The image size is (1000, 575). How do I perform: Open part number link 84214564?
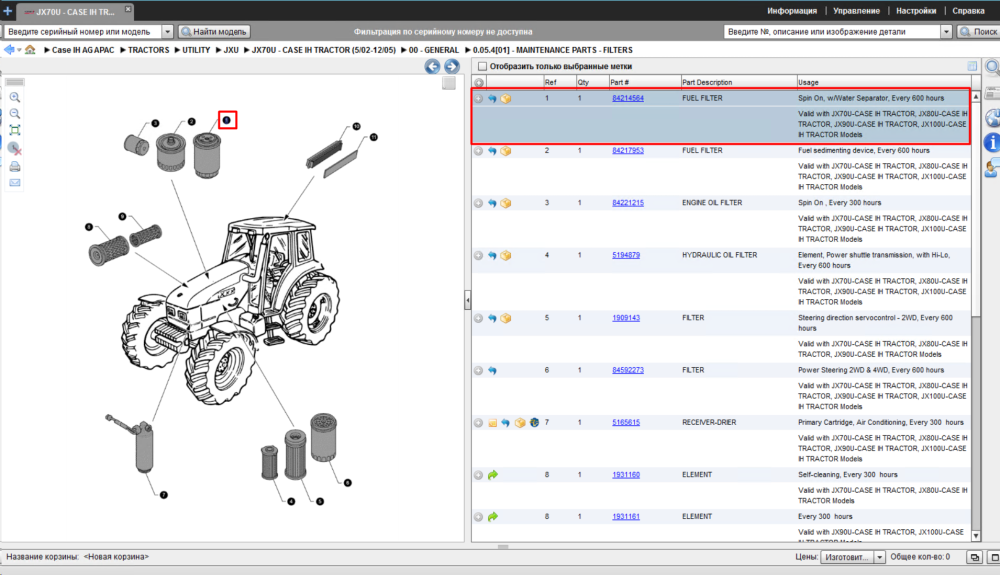(628, 99)
